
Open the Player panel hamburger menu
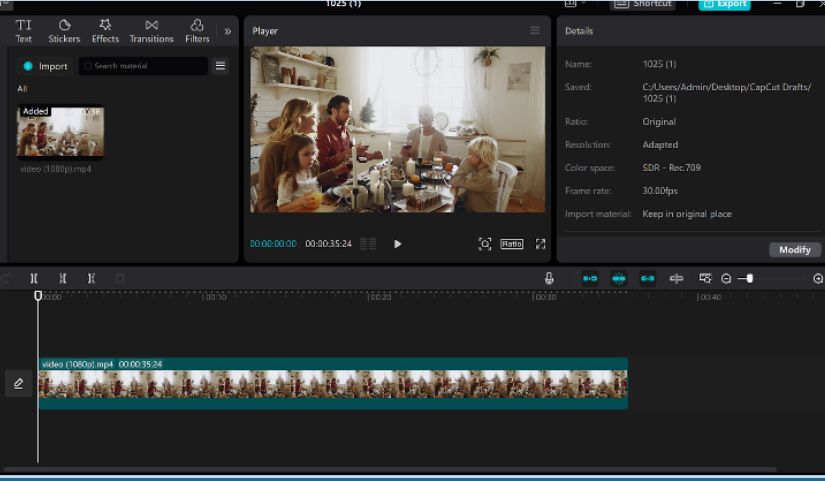(535, 31)
